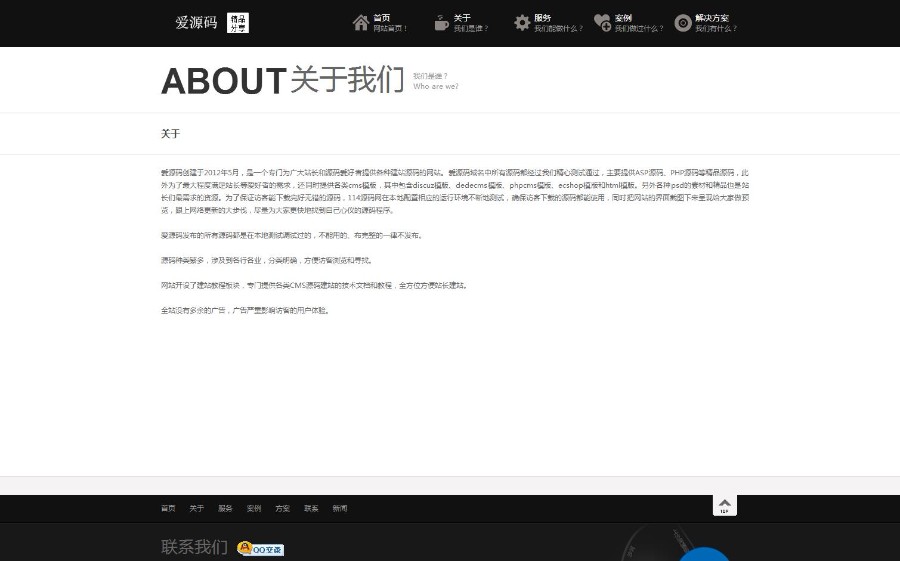Click the 精品分享 logo badge
This screenshot has width=900, height=561.
point(238,23)
